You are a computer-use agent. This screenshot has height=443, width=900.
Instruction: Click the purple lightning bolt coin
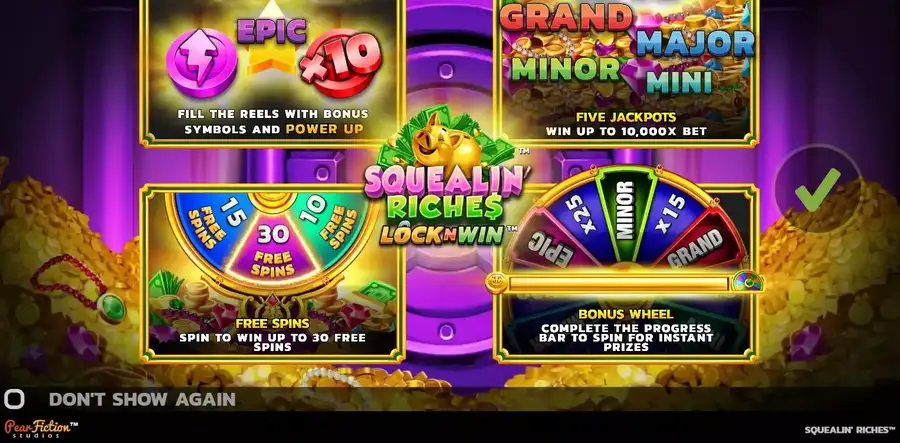pos(201,63)
